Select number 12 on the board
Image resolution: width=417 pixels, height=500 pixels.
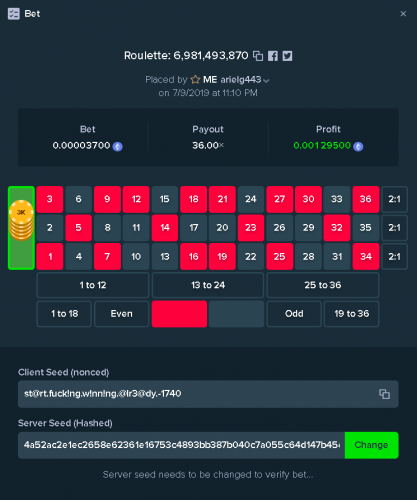136,199
